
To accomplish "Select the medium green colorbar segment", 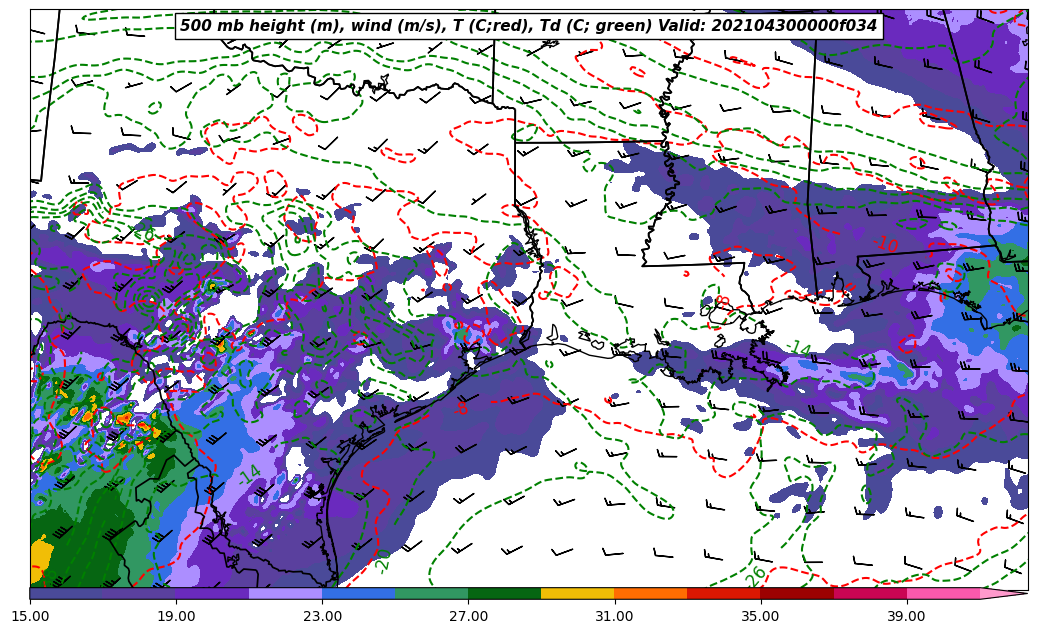I will 431,593.
